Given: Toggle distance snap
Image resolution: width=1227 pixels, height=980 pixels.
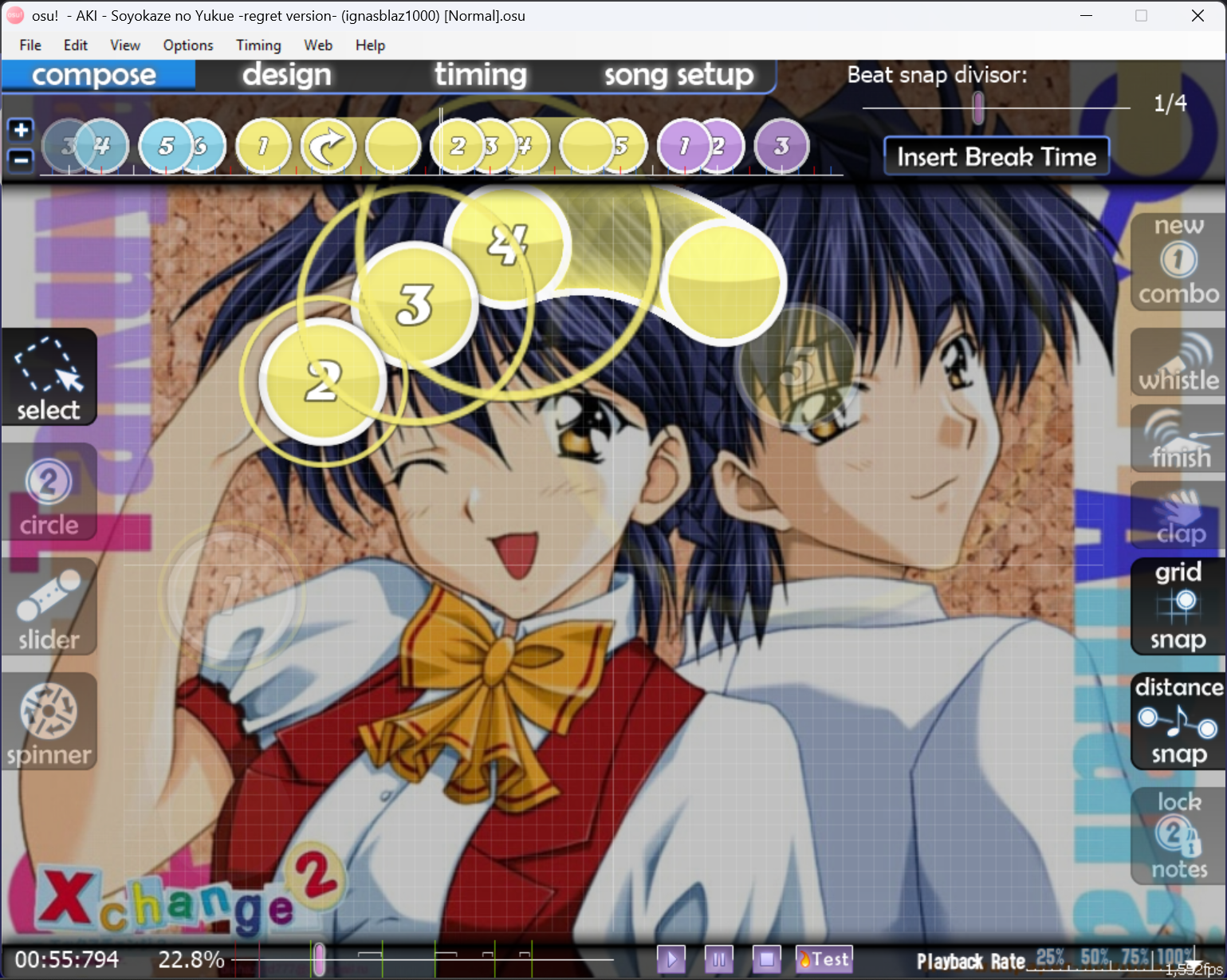Looking at the screenshot, I should (x=1178, y=721).
